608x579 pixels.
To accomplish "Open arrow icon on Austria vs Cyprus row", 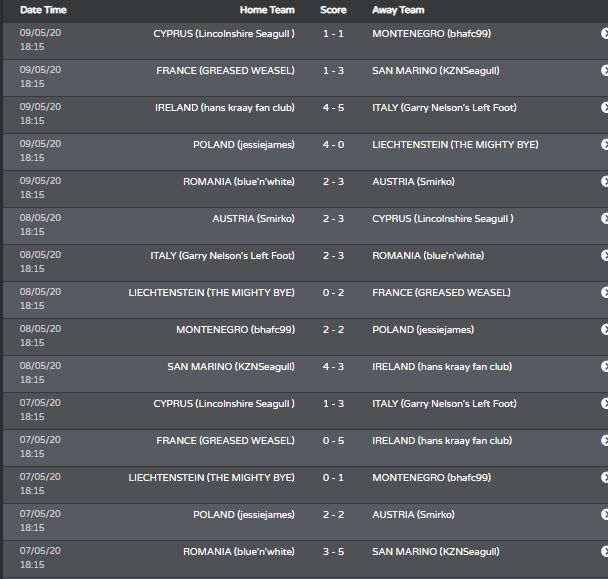I will (x=605, y=218).
